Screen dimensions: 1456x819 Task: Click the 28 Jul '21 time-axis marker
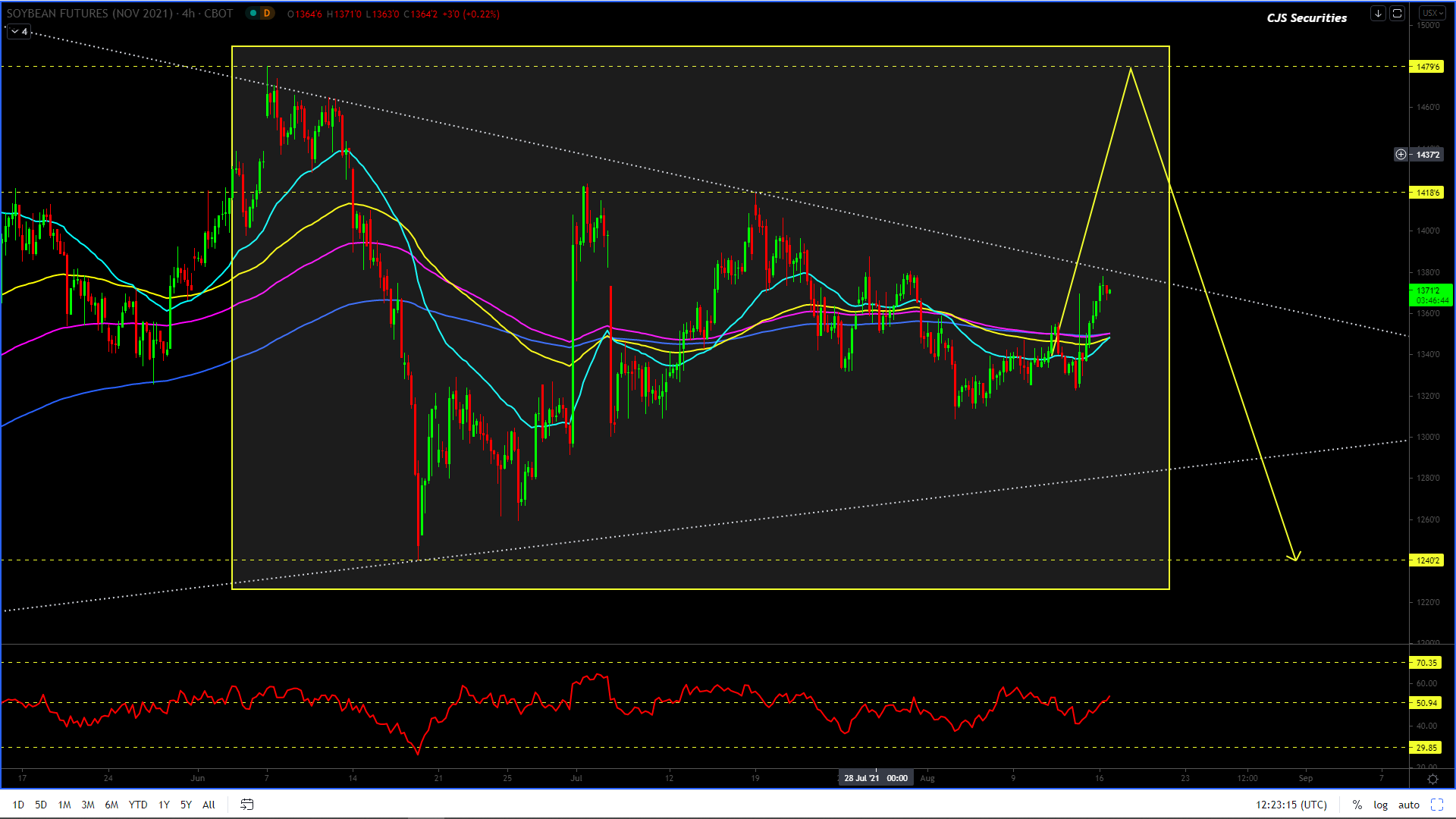tap(875, 778)
